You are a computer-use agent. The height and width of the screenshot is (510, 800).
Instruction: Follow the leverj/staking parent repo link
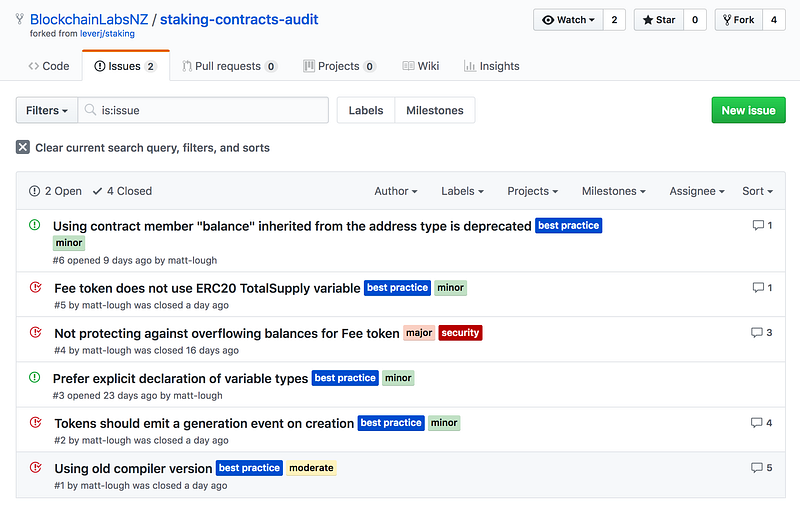click(107, 34)
